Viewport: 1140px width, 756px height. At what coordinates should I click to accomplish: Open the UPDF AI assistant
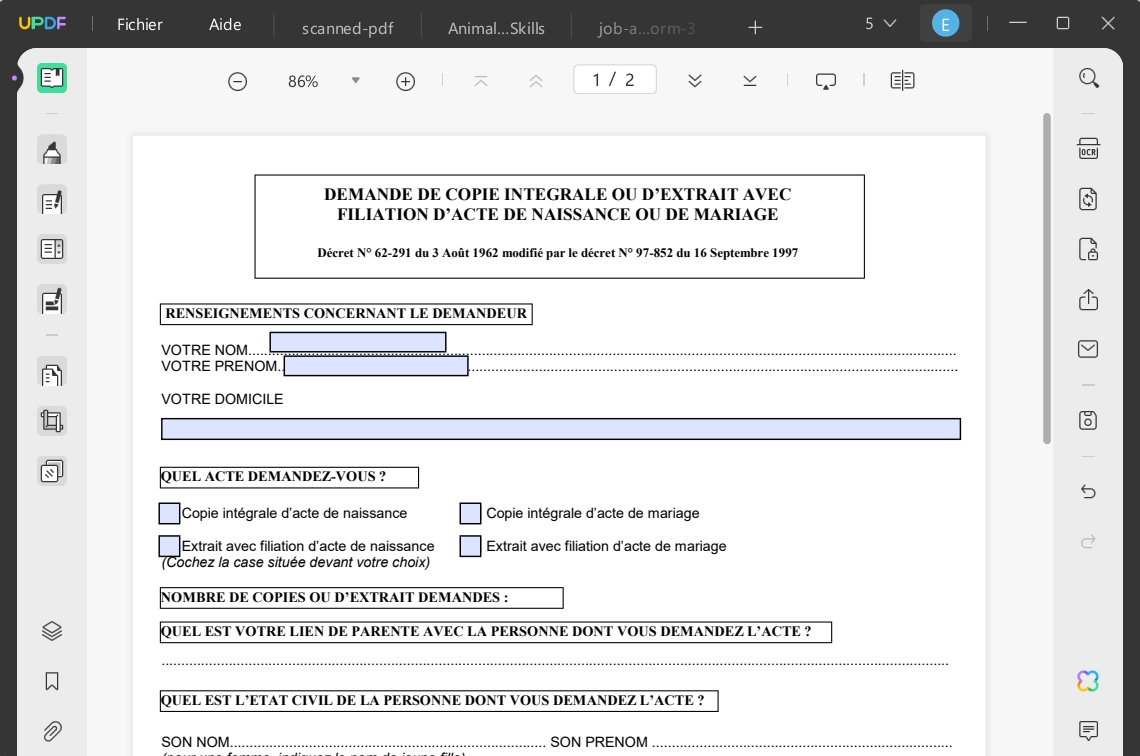coord(1087,681)
